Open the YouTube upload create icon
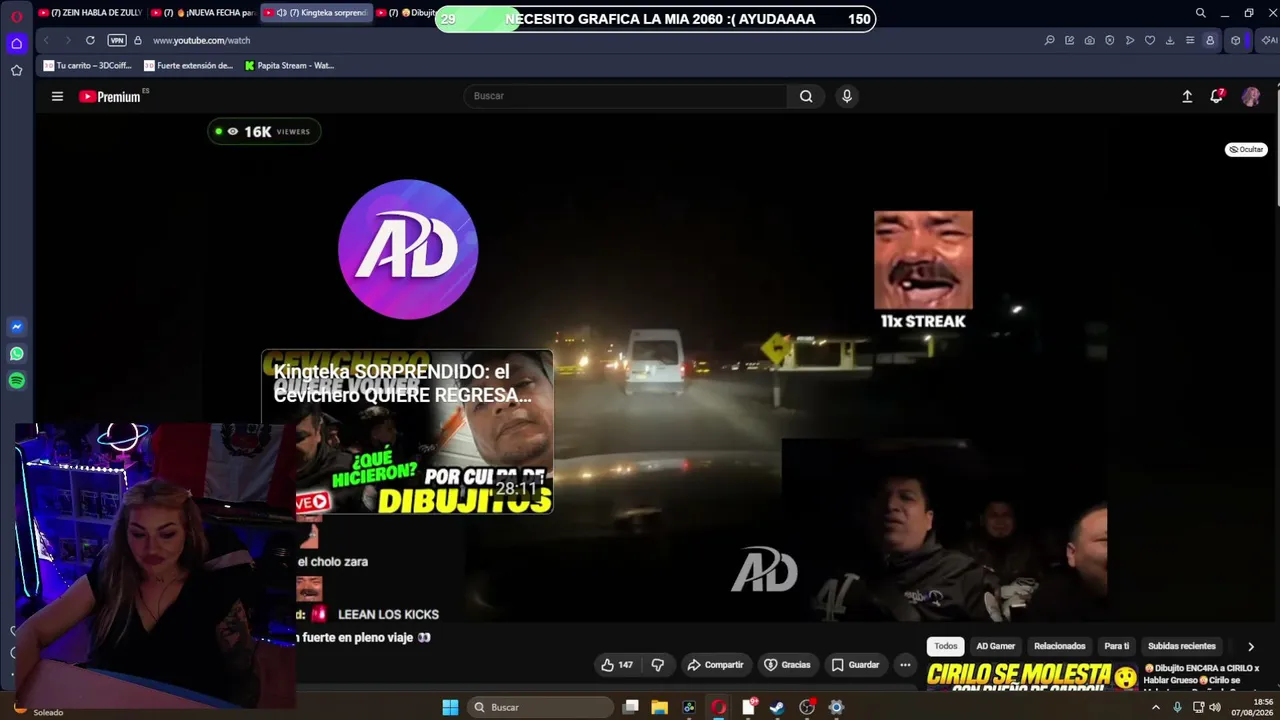This screenshot has height=720, width=1280. (x=1187, y=96)
